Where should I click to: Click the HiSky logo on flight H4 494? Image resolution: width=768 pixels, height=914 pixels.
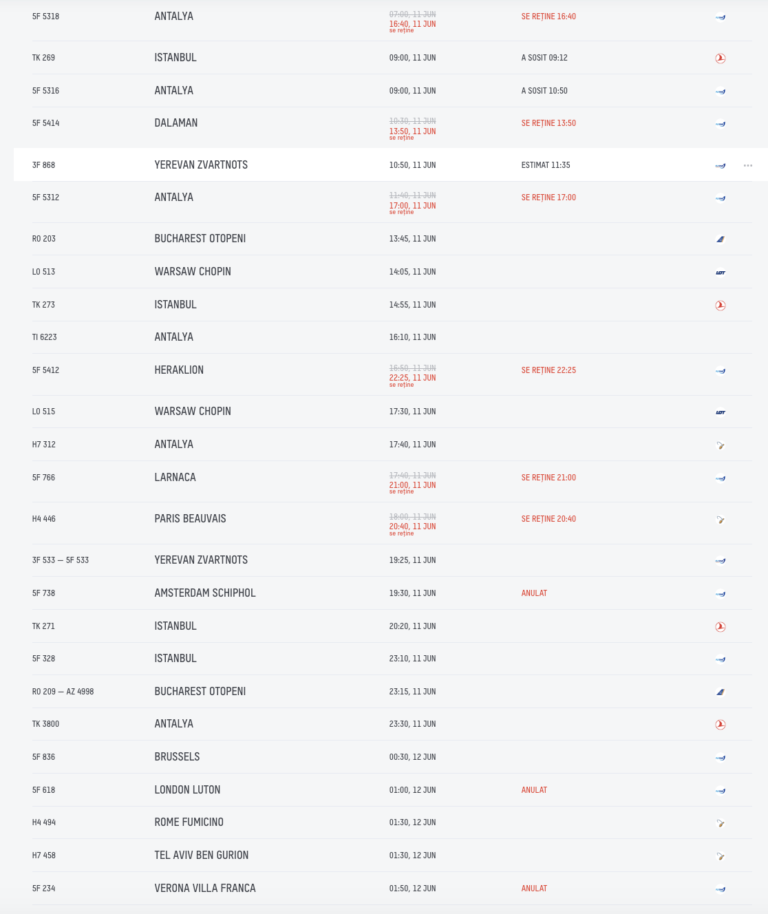coord(720,823)
